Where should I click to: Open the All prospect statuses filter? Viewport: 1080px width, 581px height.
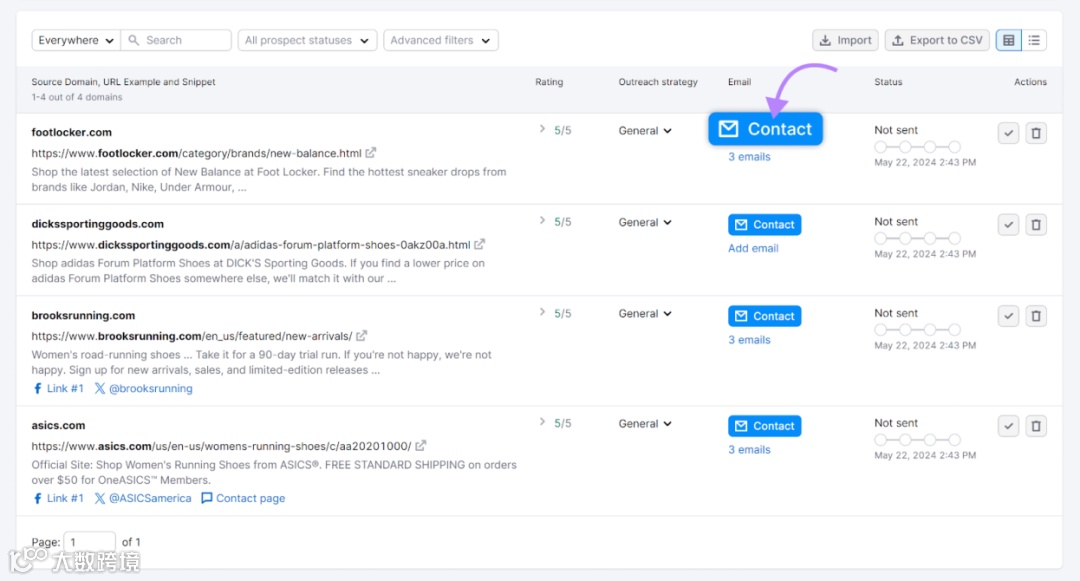click(x=307, y=41)
